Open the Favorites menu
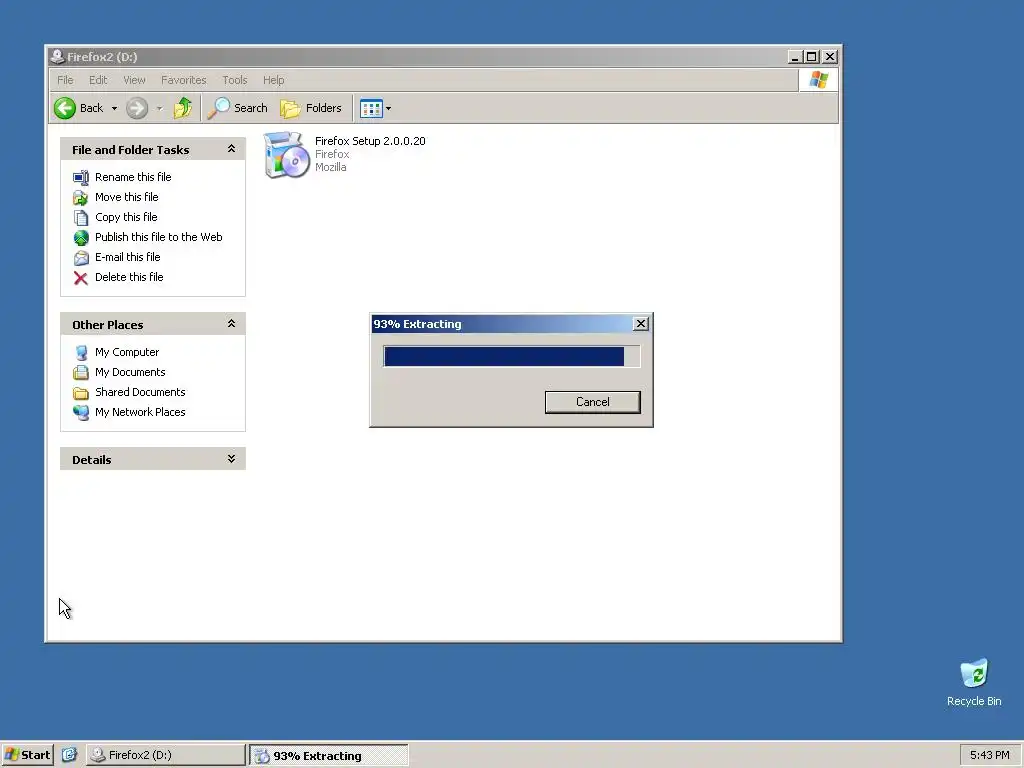 coord(184,80)
